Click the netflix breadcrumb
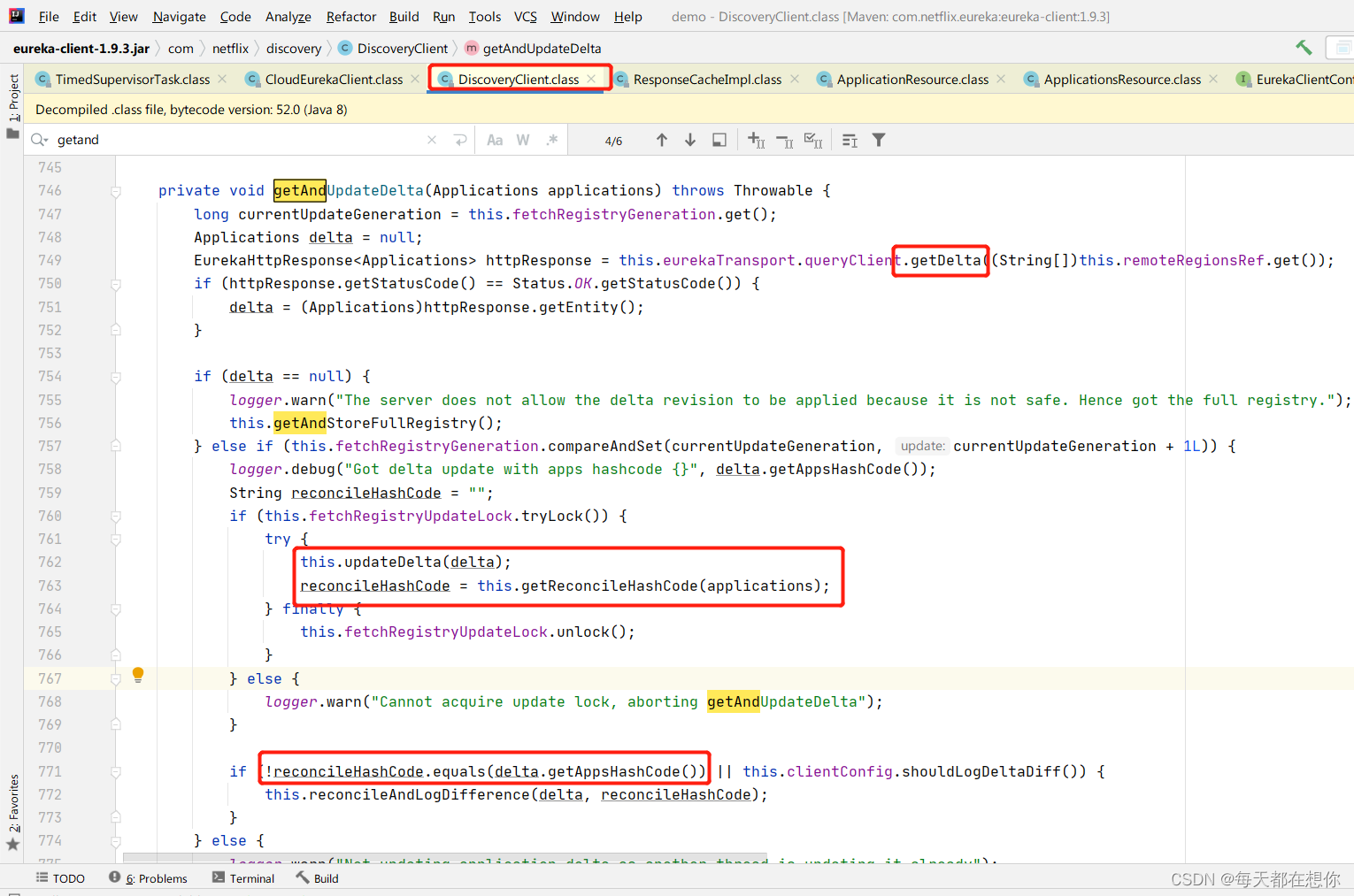Viewport: 1354px width, 896px height. pyautogui.click(x=230, y=49)
